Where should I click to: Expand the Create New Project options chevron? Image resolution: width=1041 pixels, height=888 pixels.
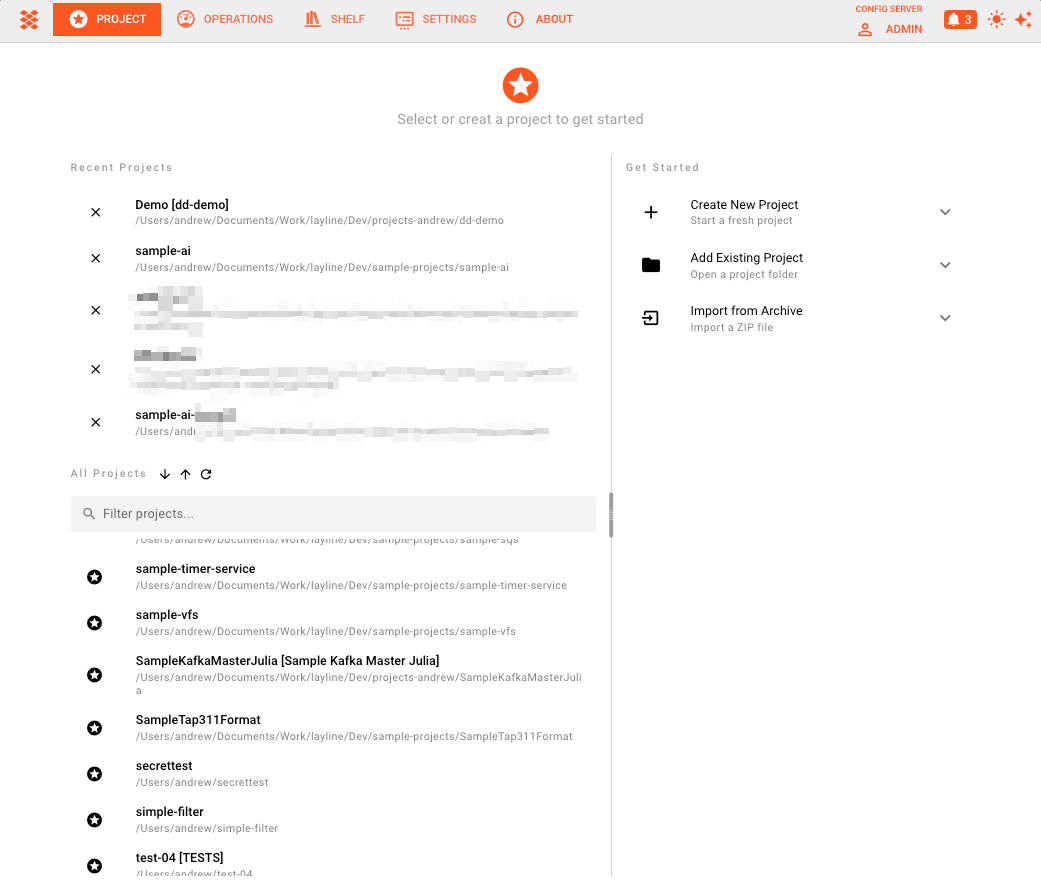point(945,212)
